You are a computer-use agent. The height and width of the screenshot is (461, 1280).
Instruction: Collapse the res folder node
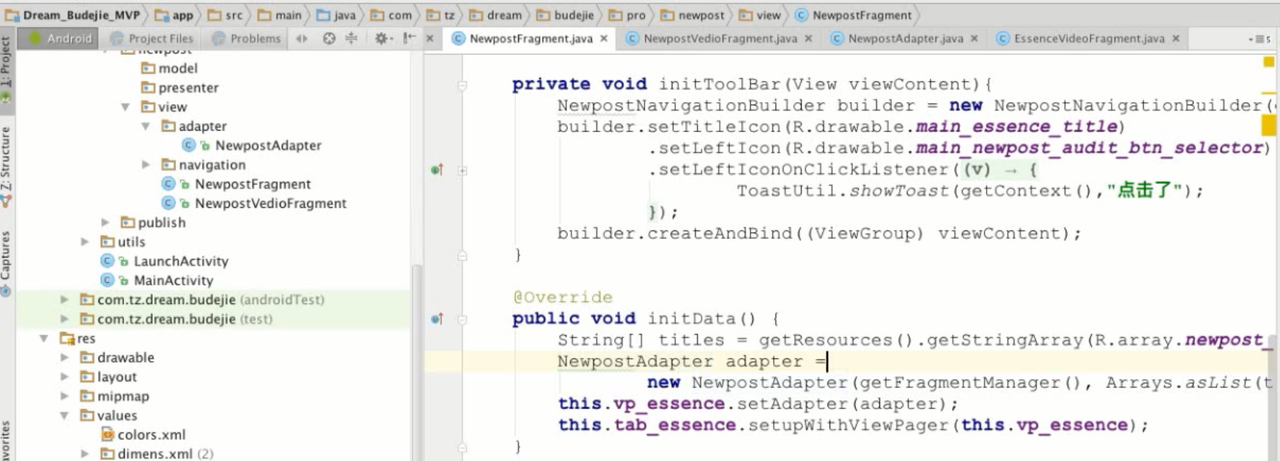tap(45, 338)
